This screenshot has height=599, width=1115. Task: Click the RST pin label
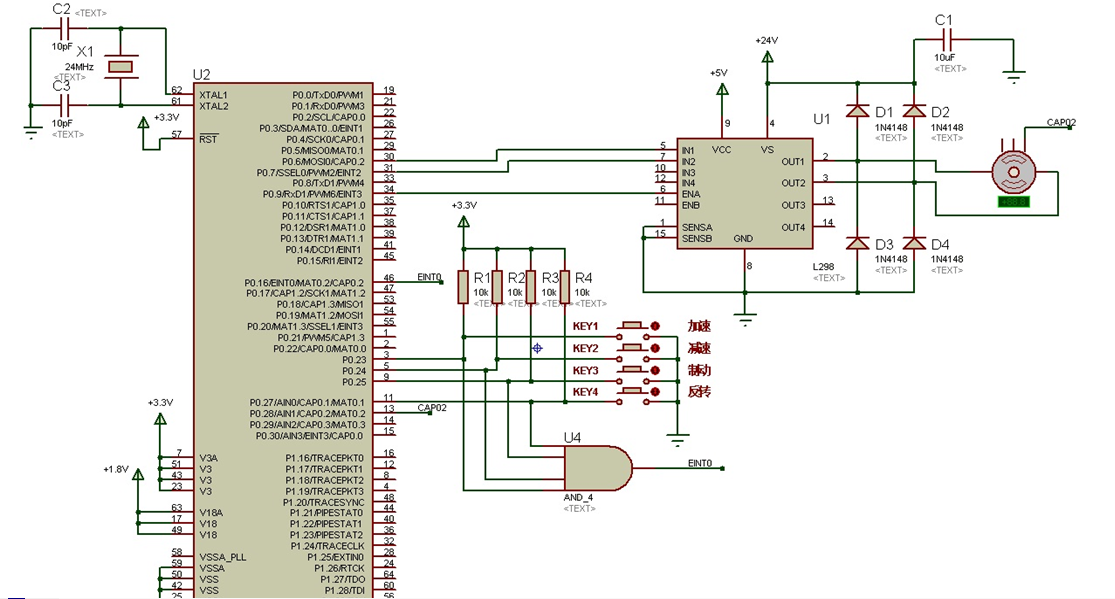pos(208,139)
